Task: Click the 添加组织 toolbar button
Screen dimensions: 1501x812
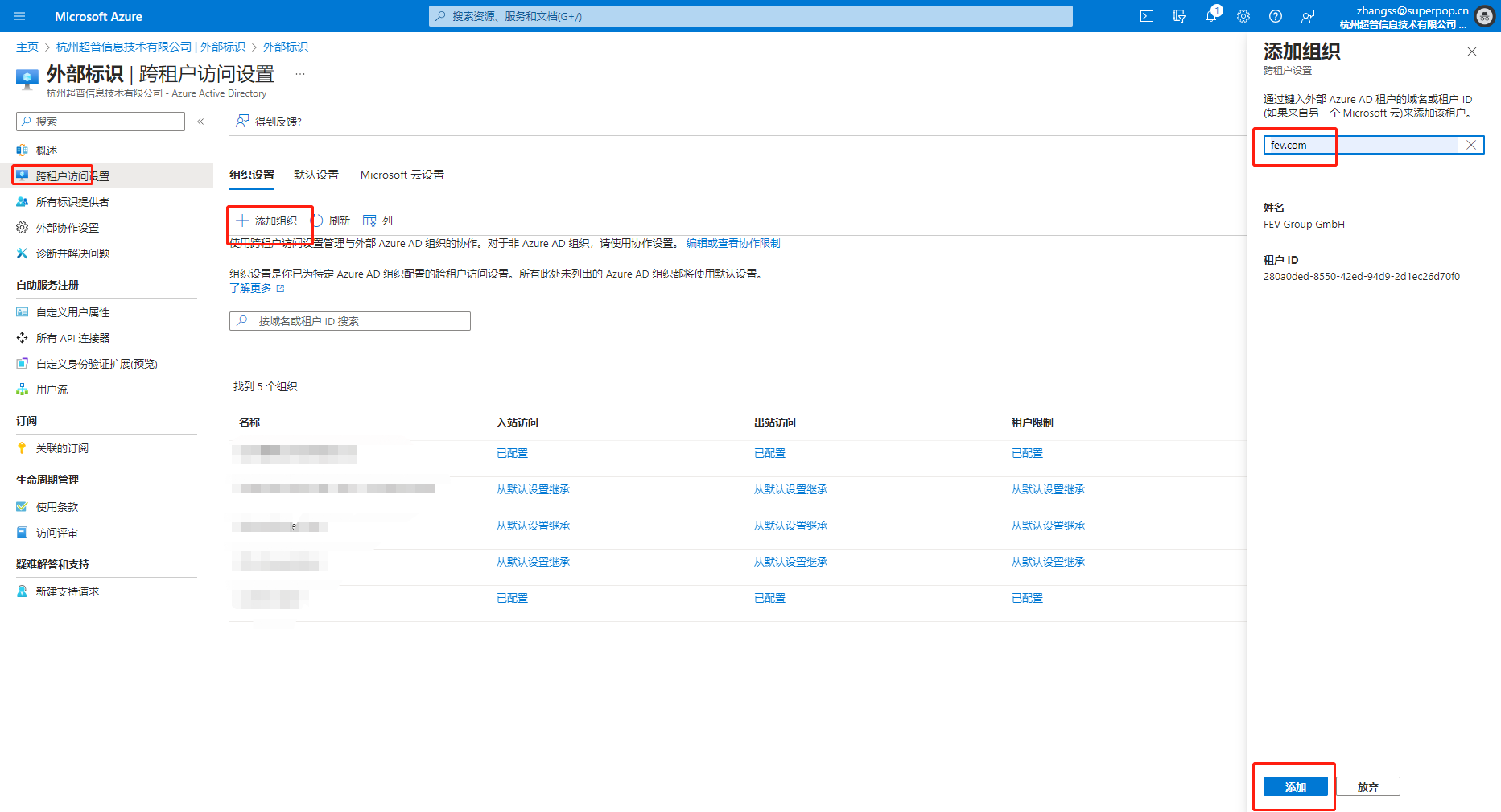Action: coord(267,221)
